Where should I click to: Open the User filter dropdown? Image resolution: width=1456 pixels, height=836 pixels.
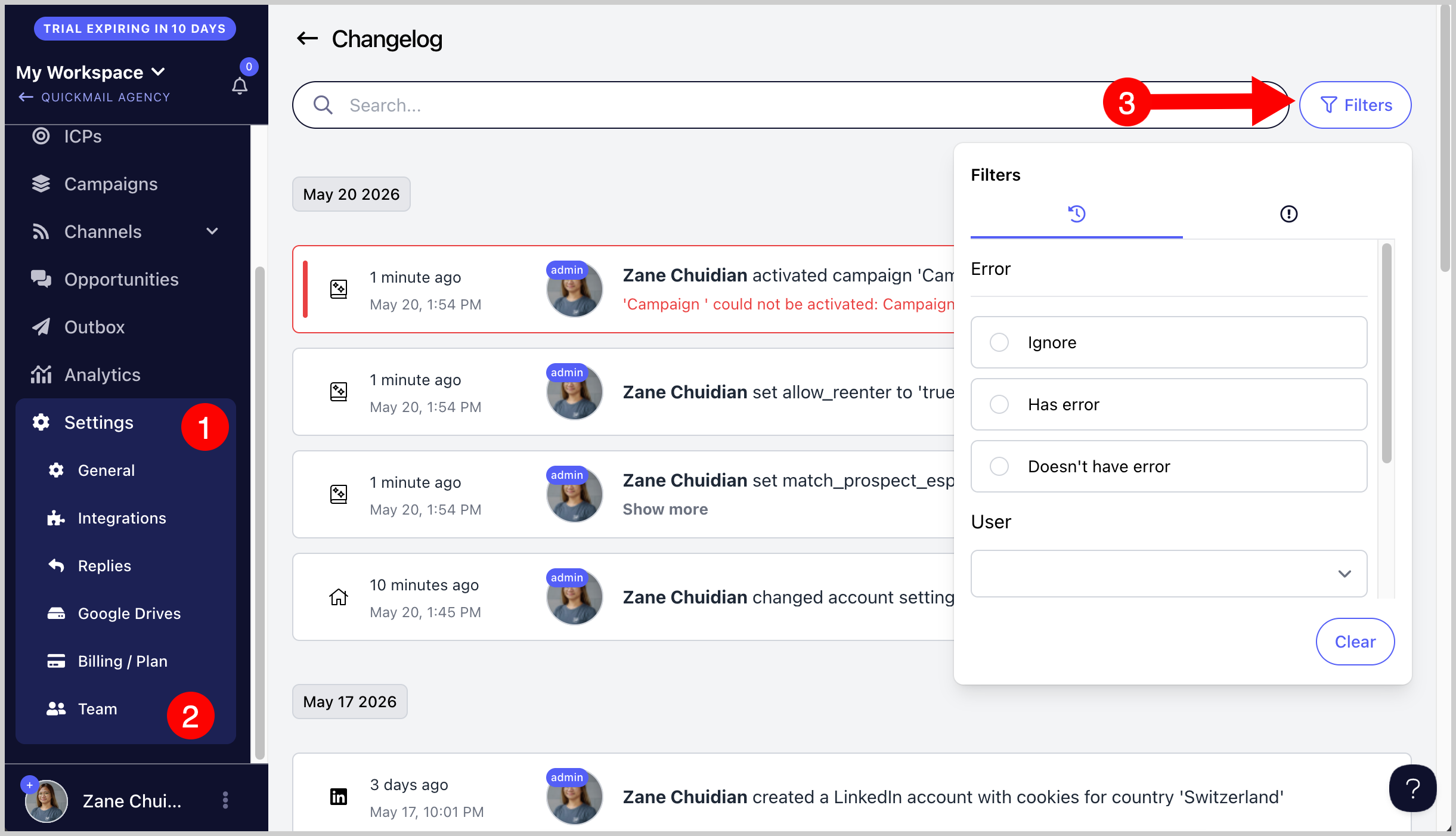tap(1169, 574)
